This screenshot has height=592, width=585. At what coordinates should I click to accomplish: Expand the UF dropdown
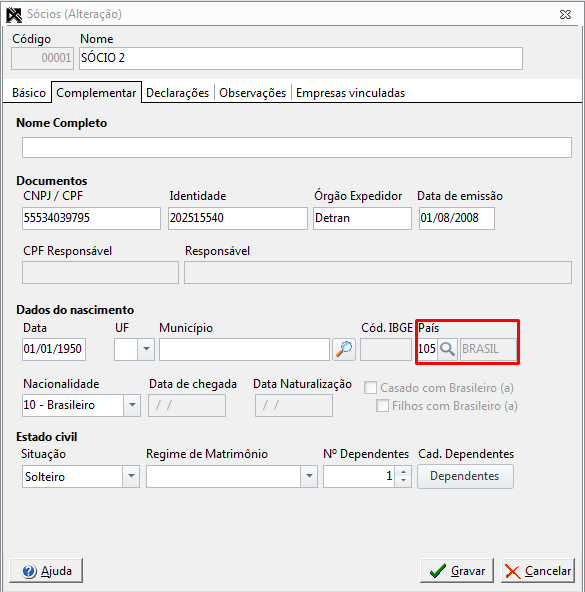click(x=146, y=349)
